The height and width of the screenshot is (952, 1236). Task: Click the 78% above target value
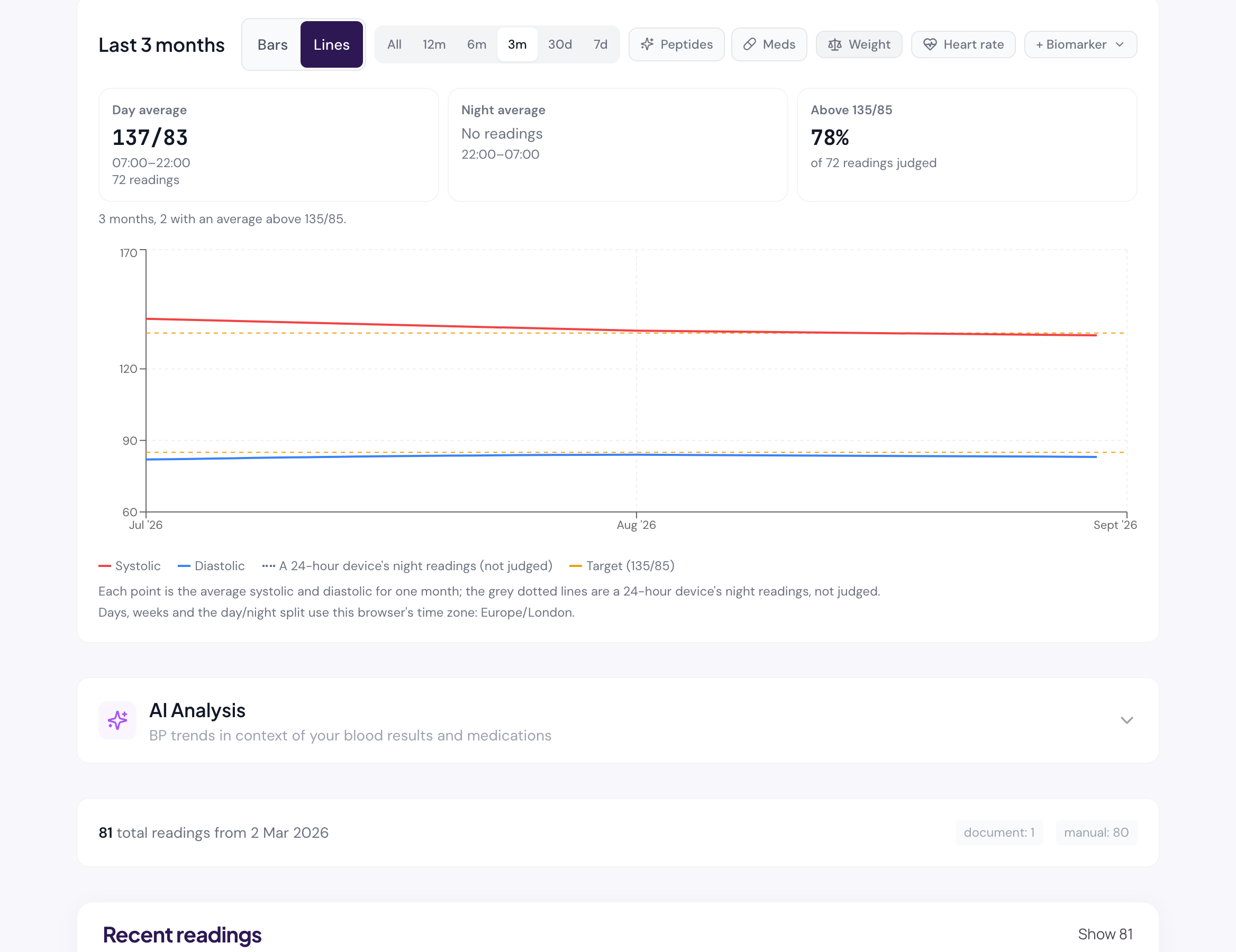coord(830,138)
